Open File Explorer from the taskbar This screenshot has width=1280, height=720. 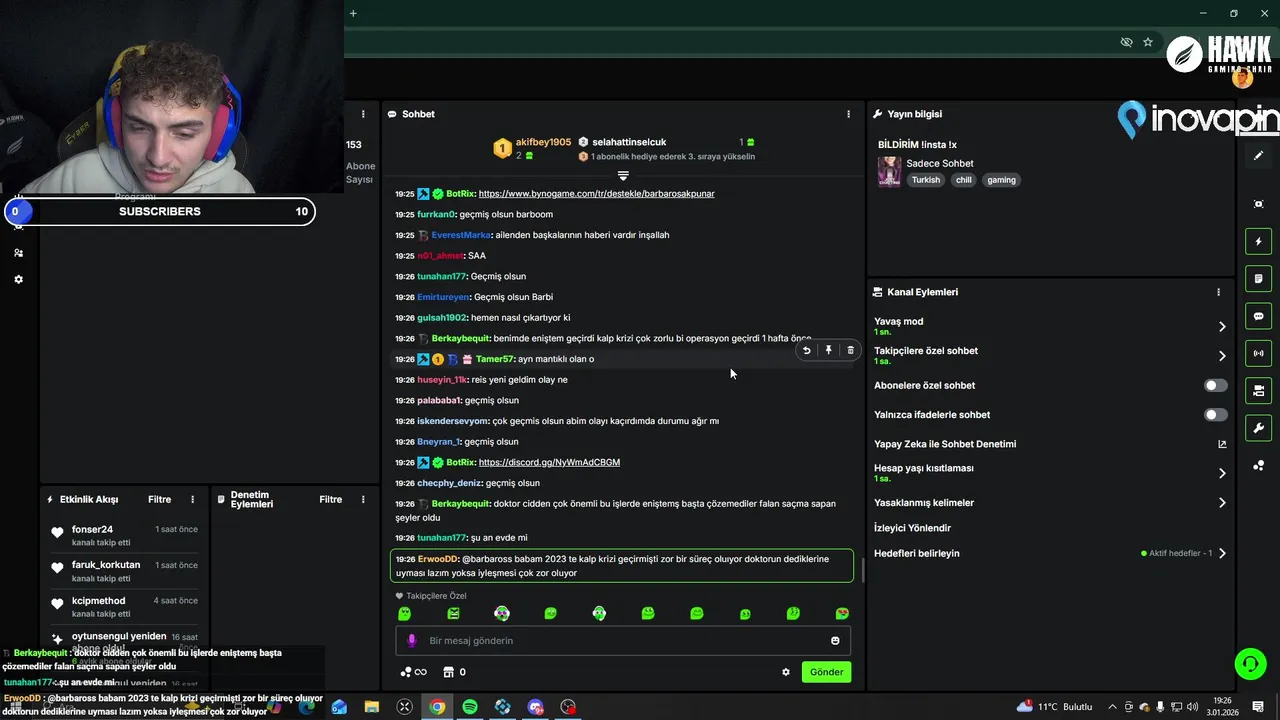click(372, 707)
